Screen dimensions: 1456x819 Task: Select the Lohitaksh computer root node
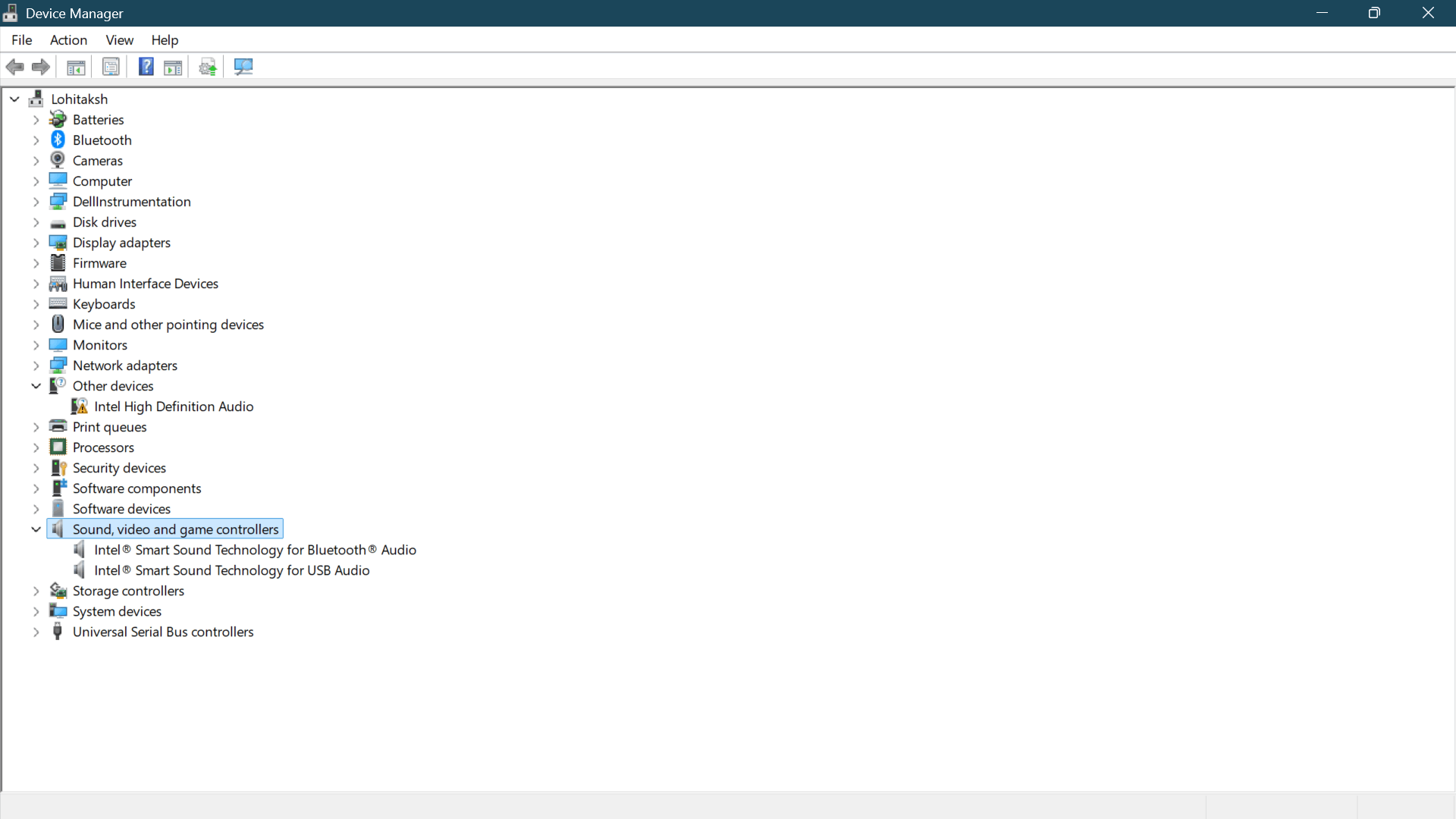(80, 99)
